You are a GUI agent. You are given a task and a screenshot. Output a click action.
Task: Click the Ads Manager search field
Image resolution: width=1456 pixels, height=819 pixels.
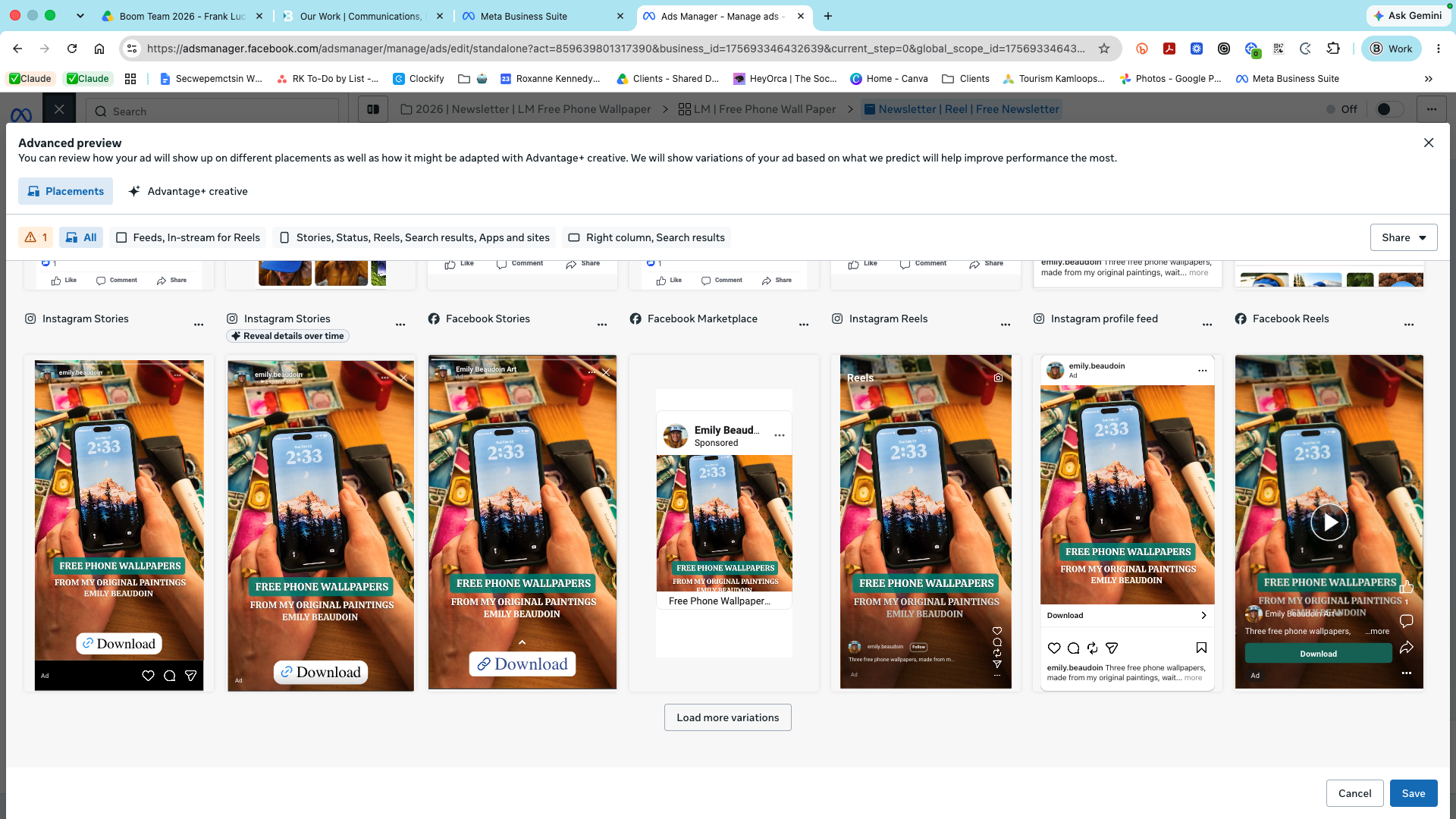point(212,111)
